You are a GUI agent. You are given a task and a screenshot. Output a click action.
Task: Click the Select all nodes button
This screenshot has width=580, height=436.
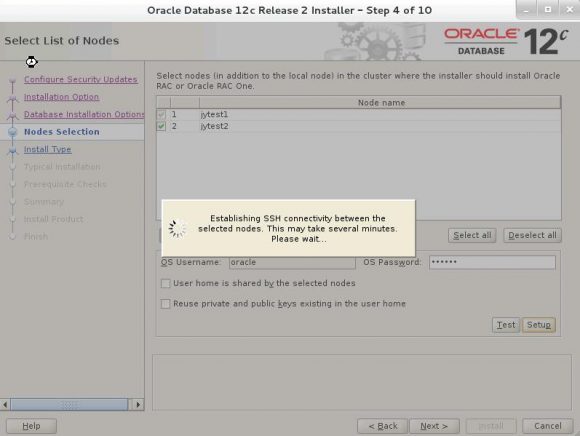pos(472,235)
